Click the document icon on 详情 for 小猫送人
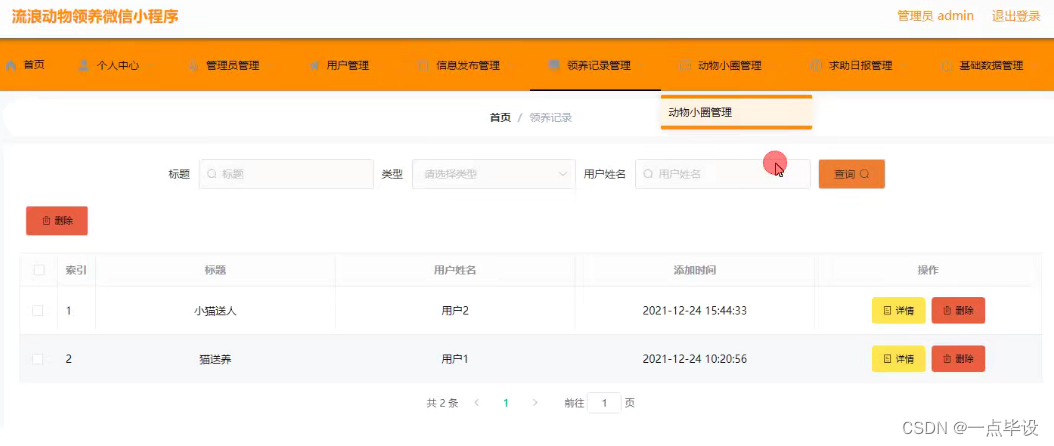 pos(887,311)
